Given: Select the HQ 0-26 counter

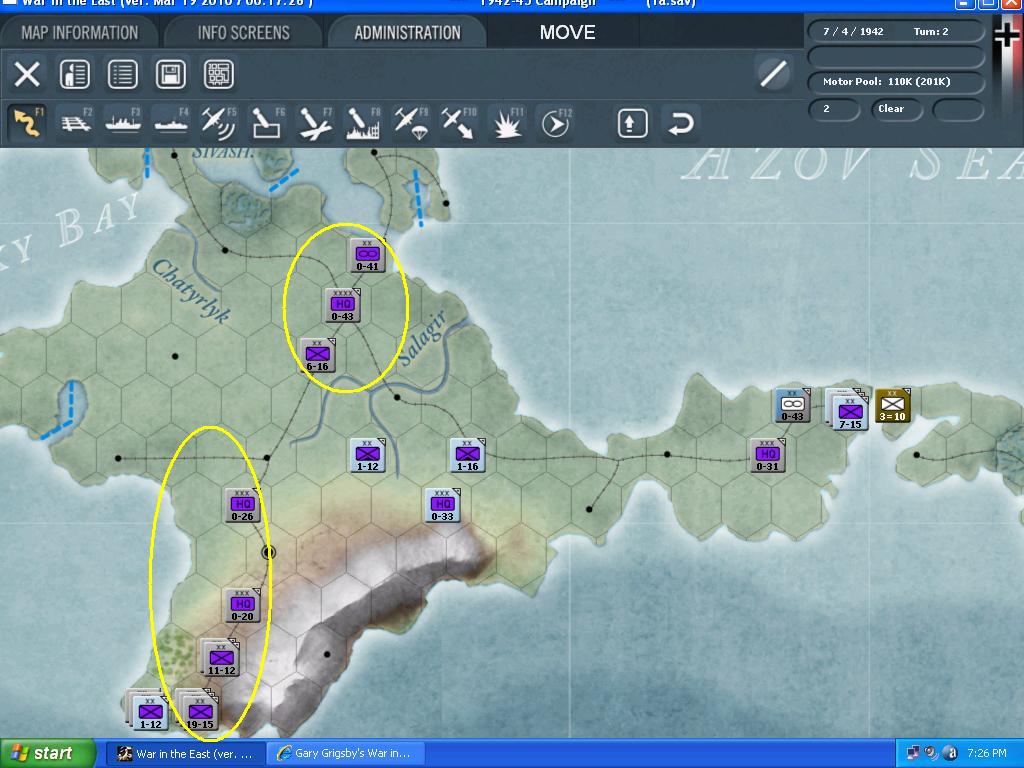Looking at the screenshot, I should coord(242,505).
